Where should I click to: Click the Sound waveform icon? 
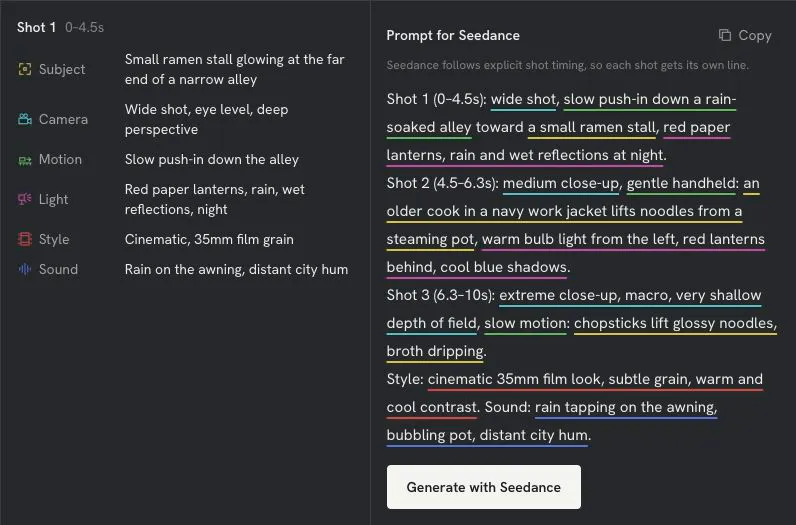point(25,269)
